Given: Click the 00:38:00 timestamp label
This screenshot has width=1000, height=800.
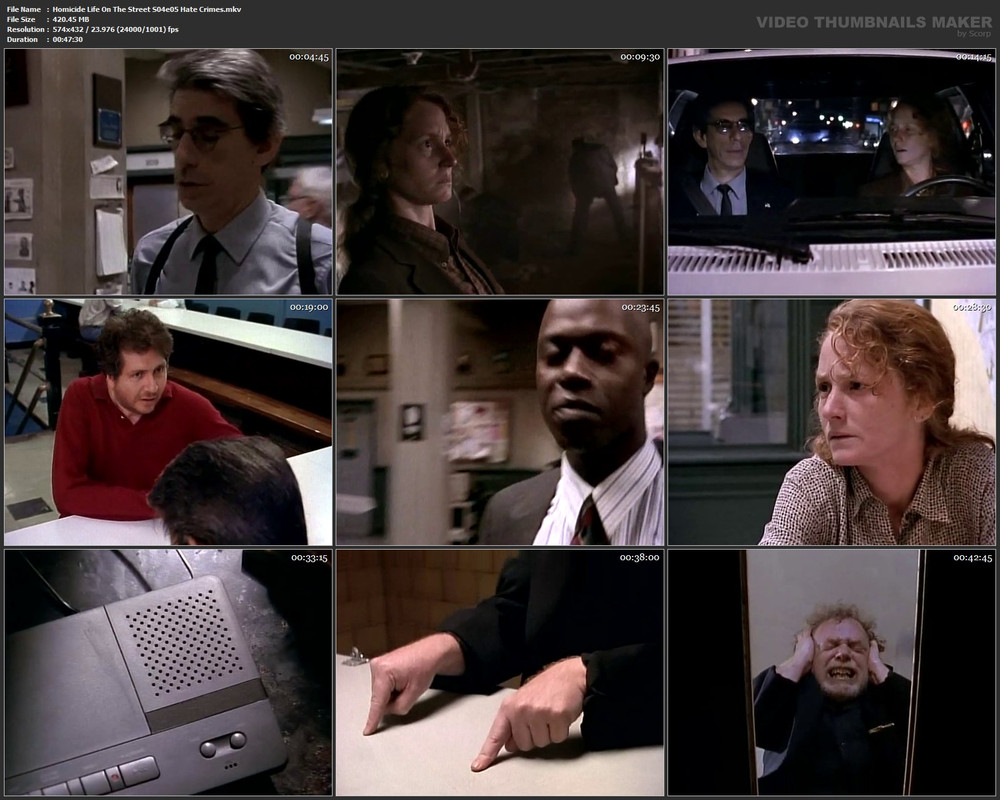Looking at the screenshot, I should (x=640, y=558).
